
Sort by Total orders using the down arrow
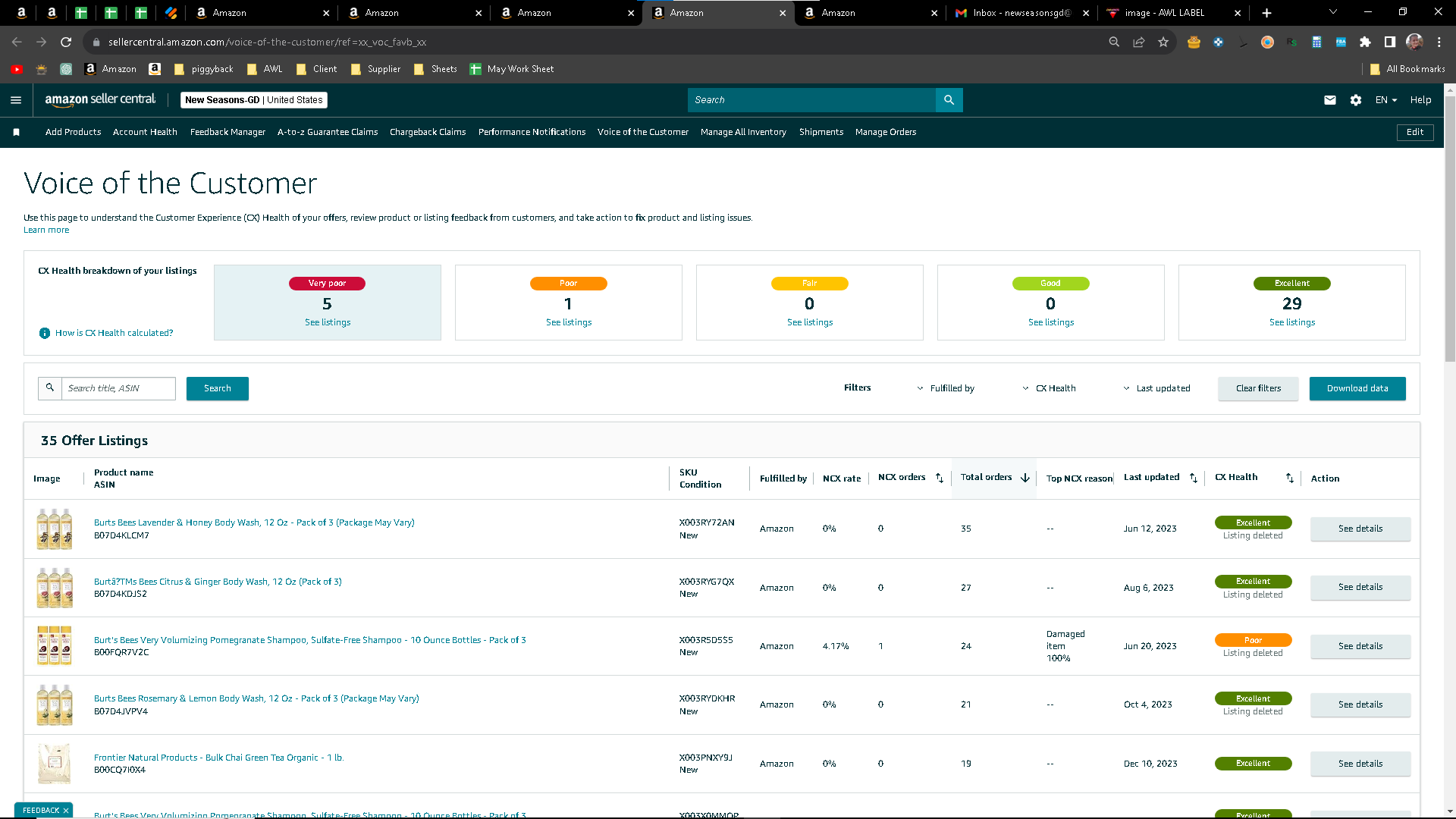pos(1025,478)
